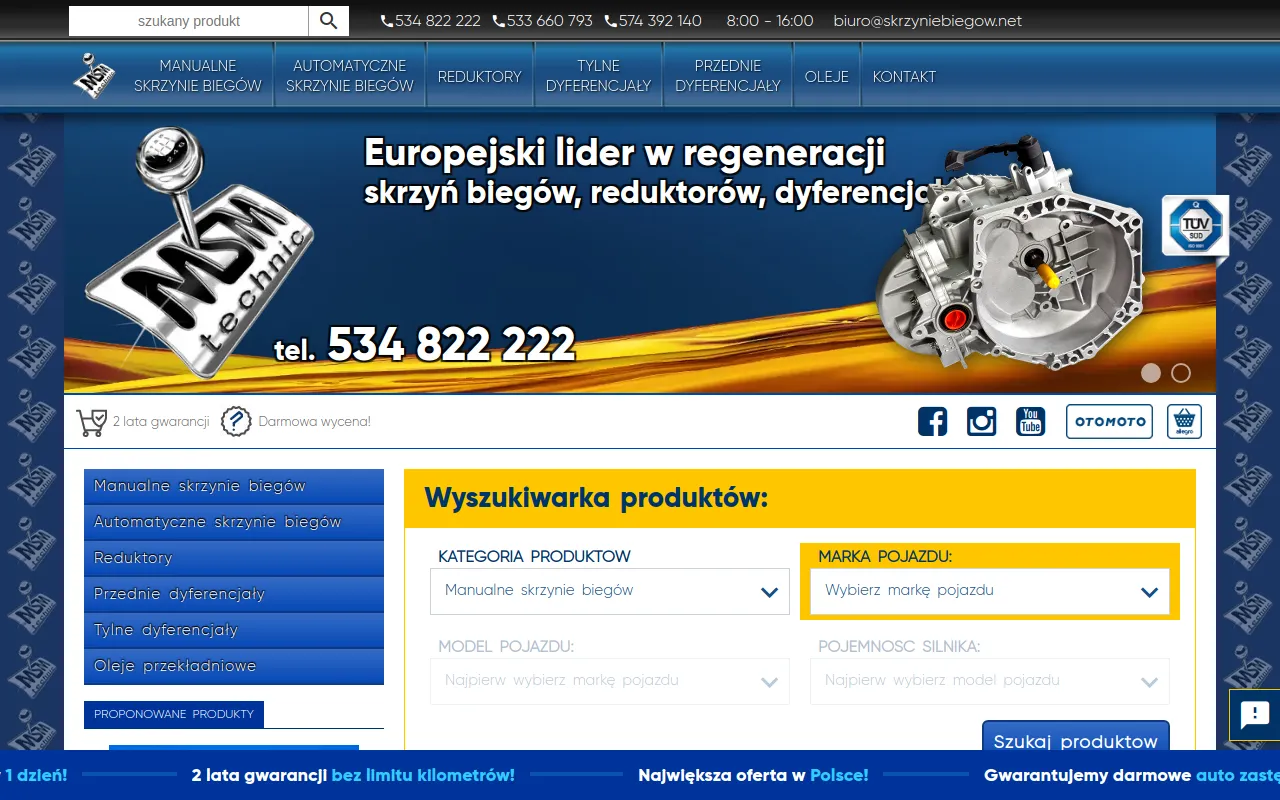The height and width of the screenshot is (800, 1280).
Task: Open the Marka pojazdu dropdown
Action: click(990, 591)
